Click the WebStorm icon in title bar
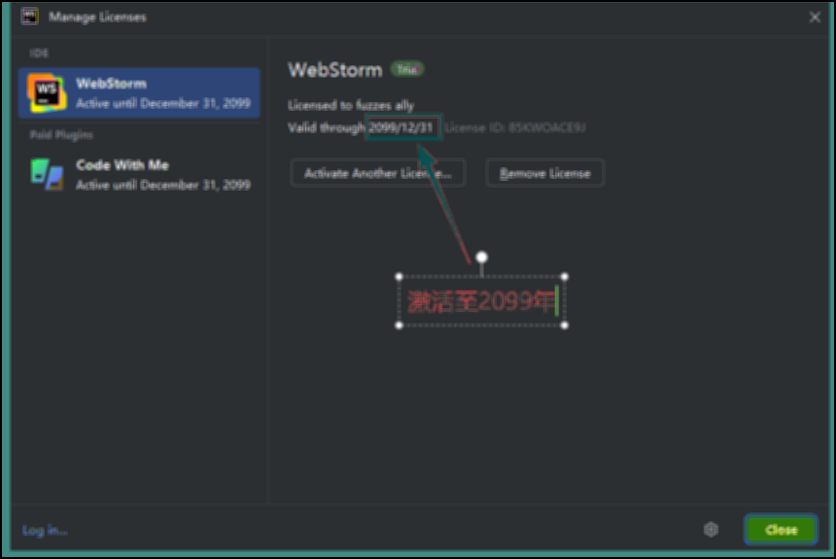This screenshot has width=836, height=559. coord(30,17)
